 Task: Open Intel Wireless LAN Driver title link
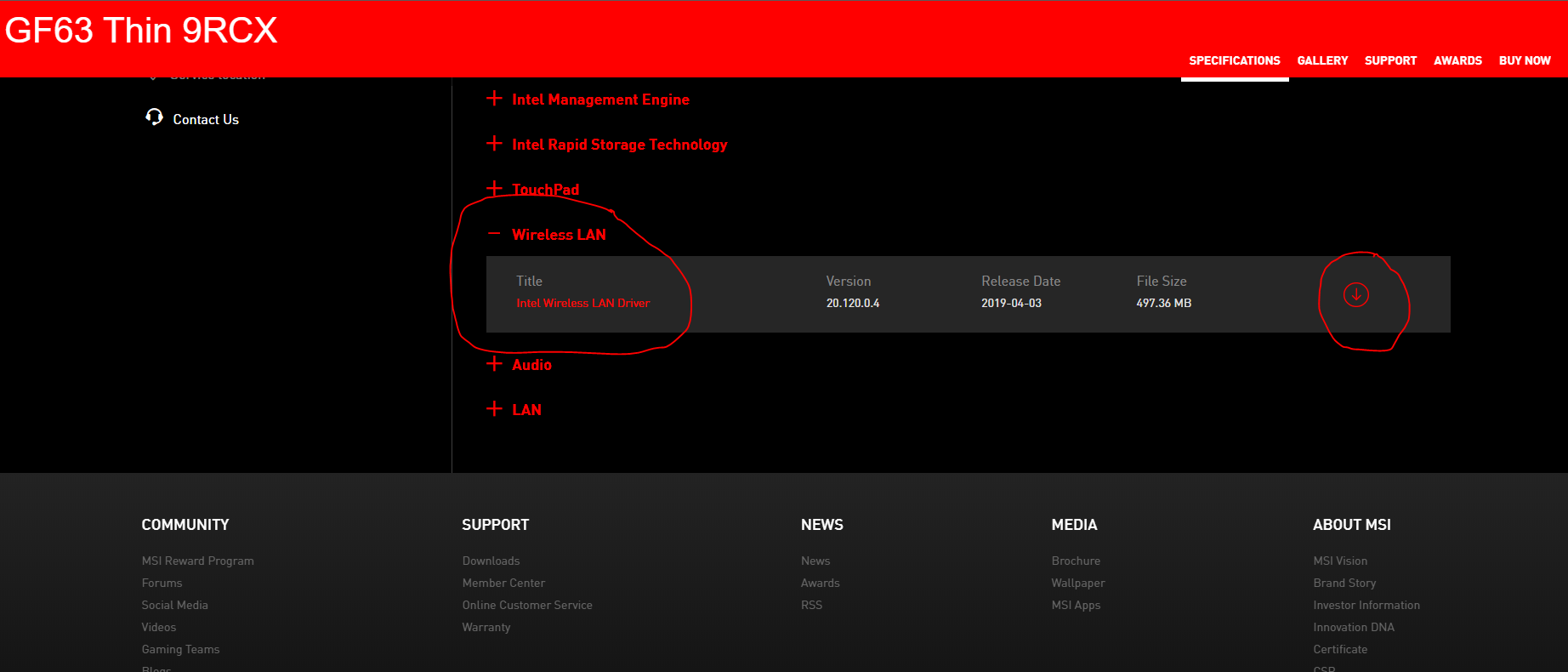[x=583, y=303]
